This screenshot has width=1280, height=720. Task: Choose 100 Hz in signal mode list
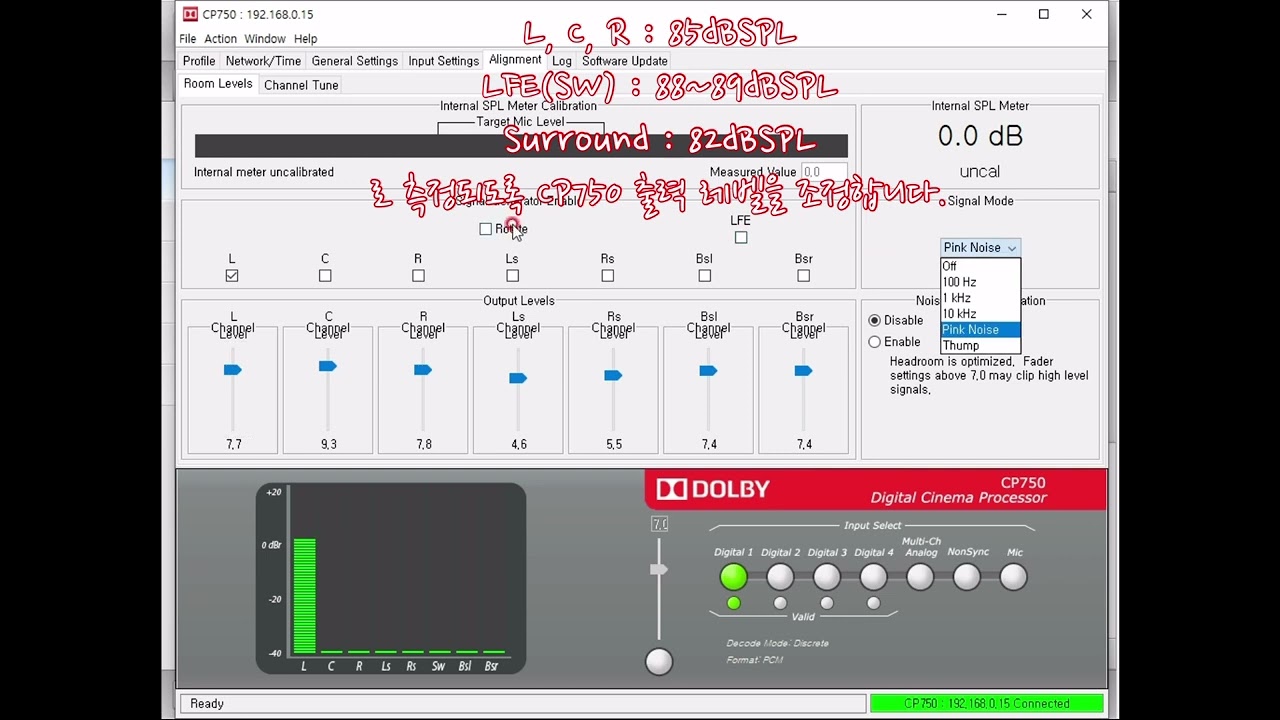click(980, 282)
